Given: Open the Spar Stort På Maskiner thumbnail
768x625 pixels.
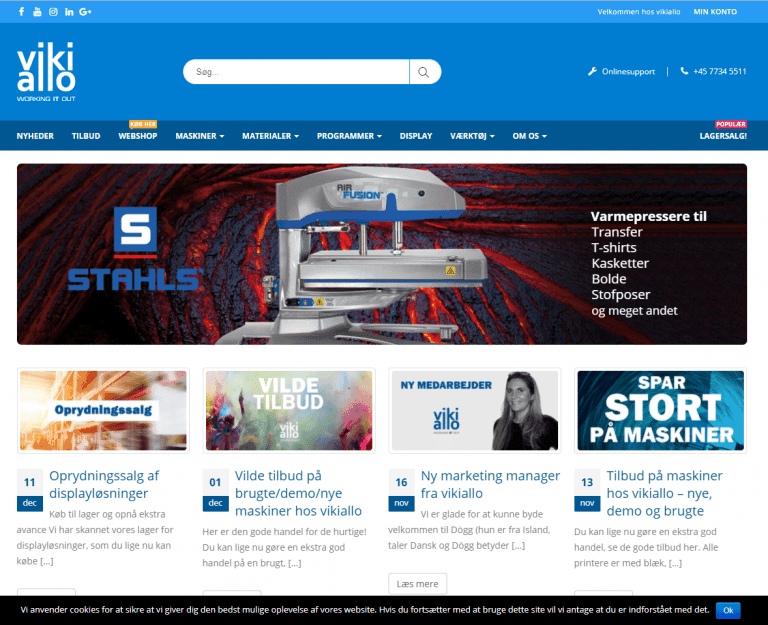Looking at the screenshot, I should (660, 410).
